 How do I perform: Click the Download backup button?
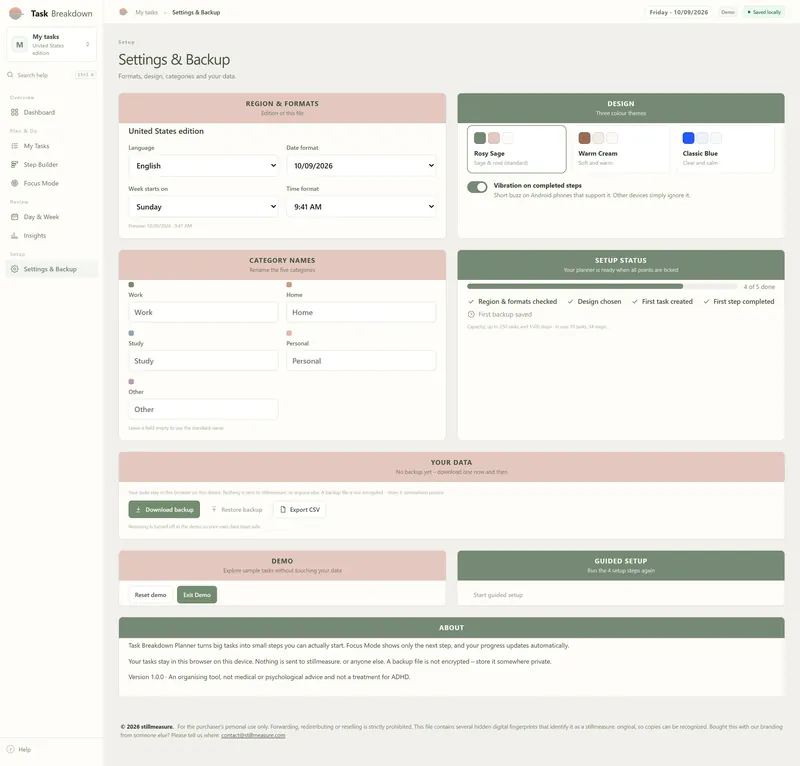coord(164,509)
